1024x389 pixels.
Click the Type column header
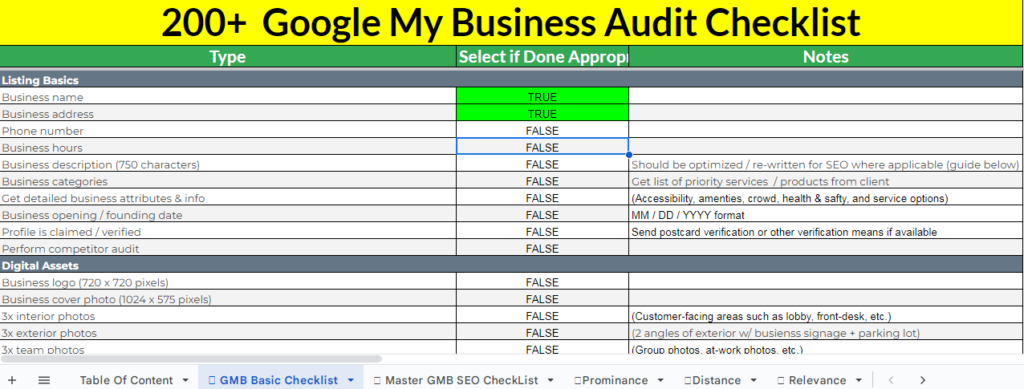[x=228, y=57]
